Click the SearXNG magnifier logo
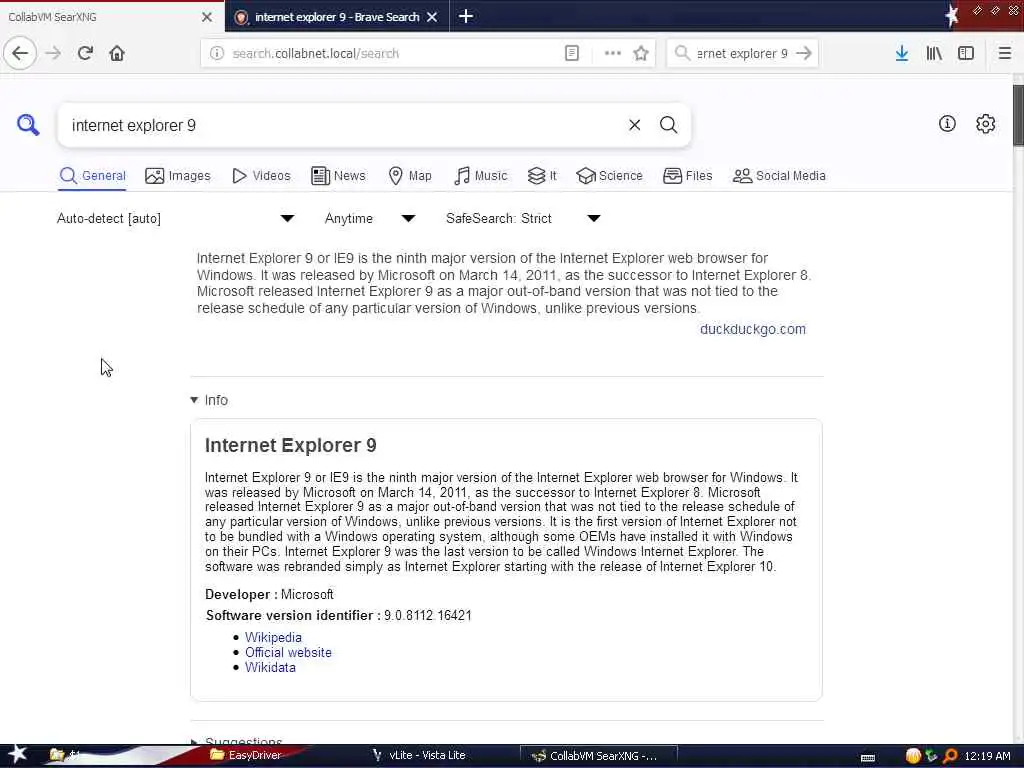Screen dimensions: 1024x768 coord(28,124)
